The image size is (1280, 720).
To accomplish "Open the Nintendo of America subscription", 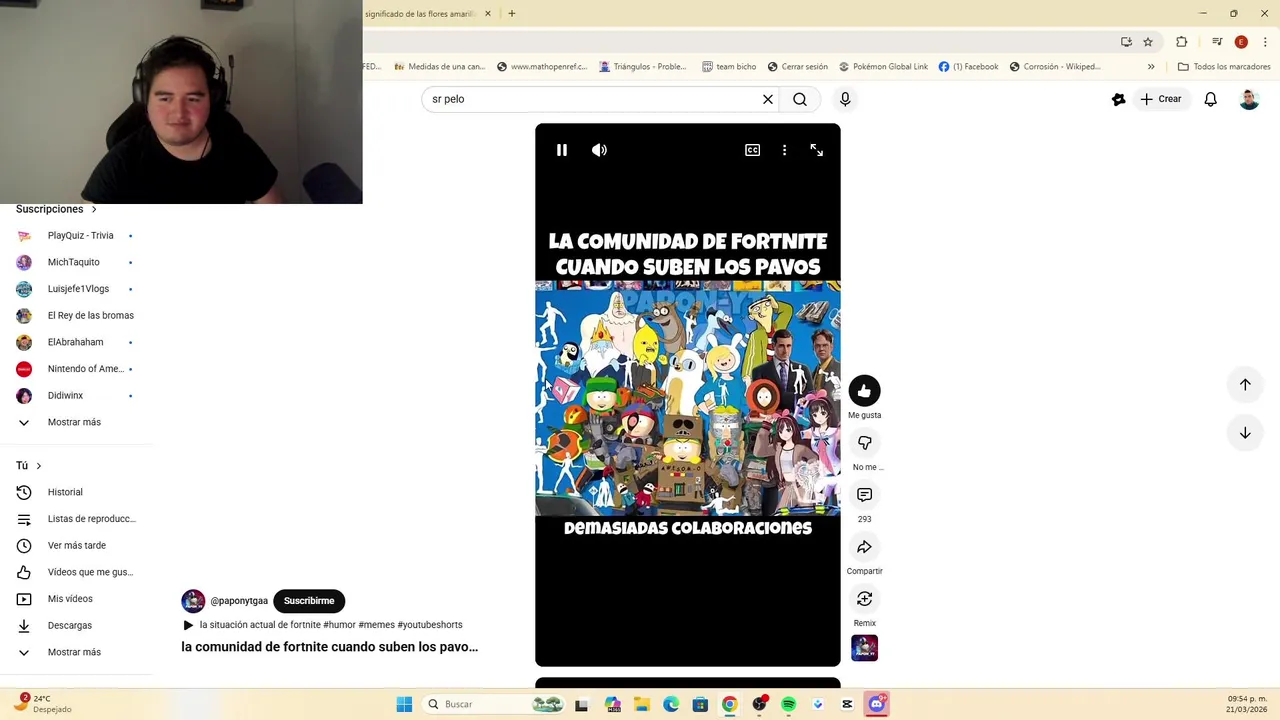I will pyautogui.click(x=75, y=369).
